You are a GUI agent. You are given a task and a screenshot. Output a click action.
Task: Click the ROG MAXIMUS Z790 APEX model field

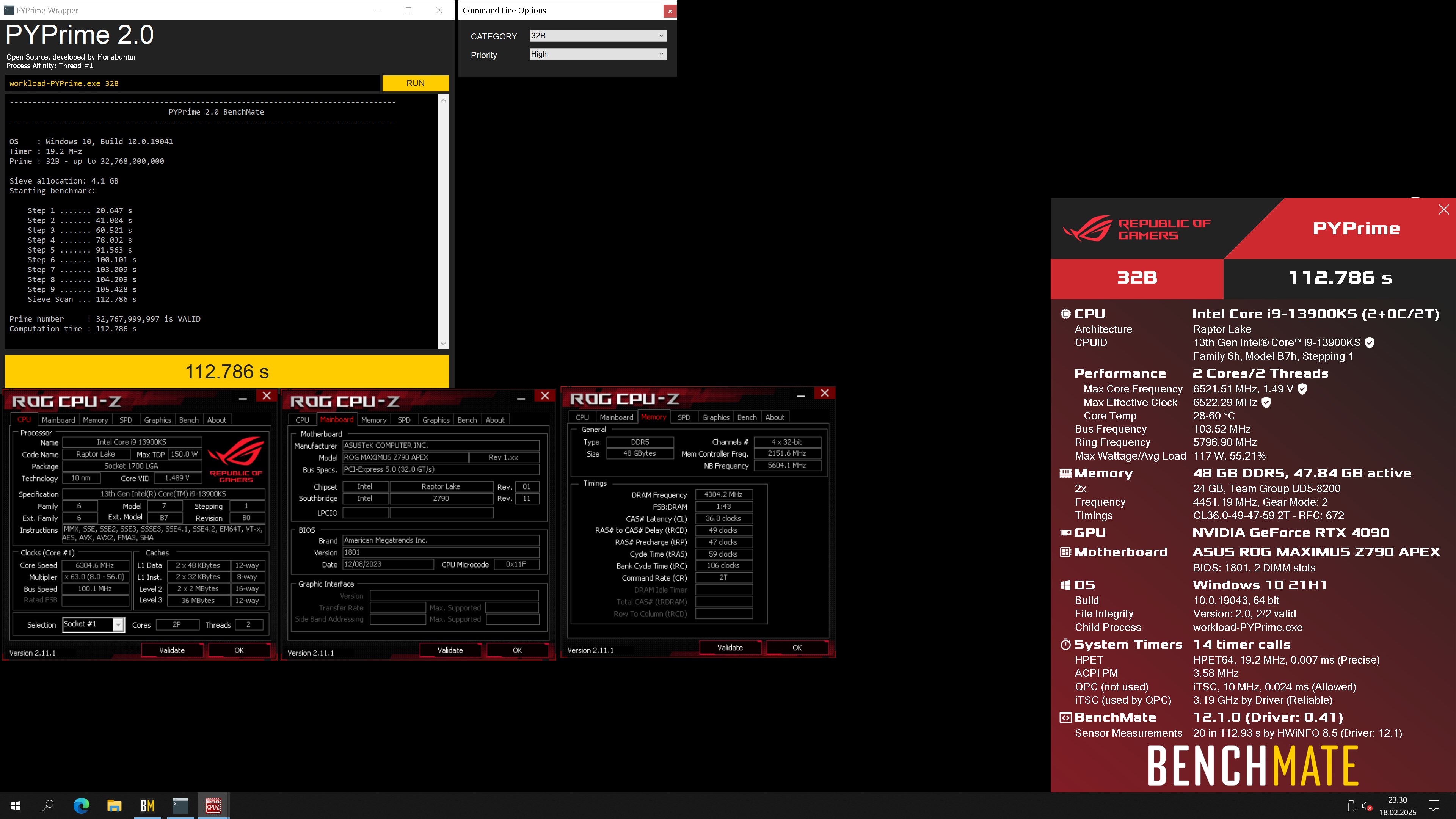point(405,457)
